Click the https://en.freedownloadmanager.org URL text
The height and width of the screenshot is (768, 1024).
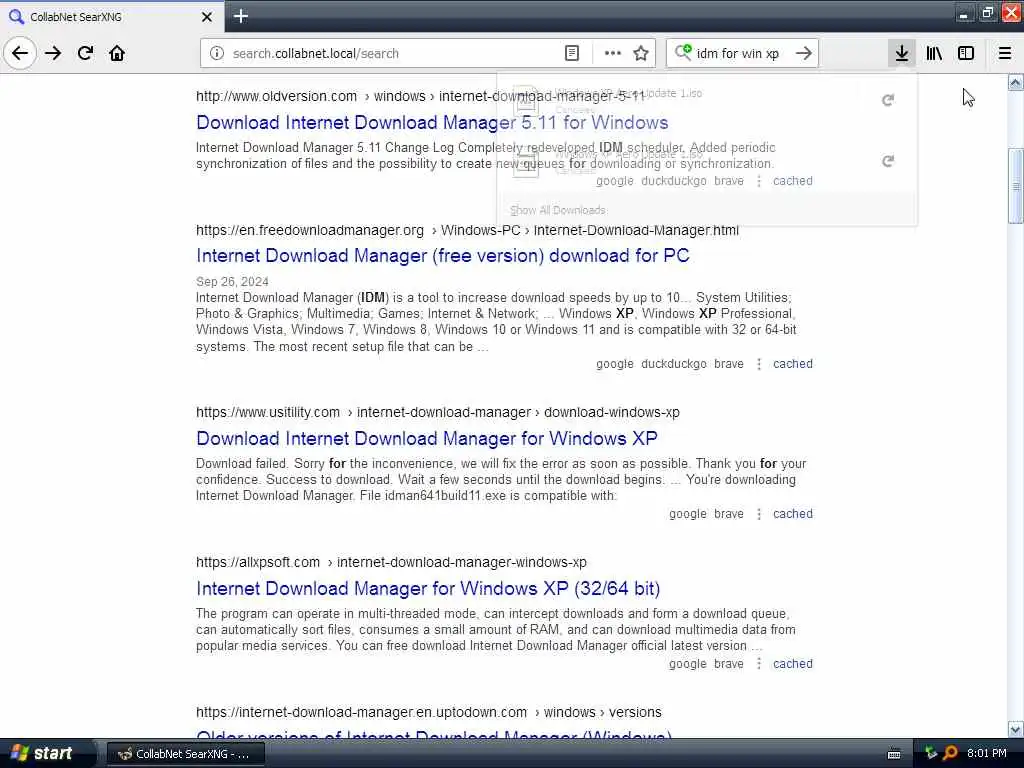point(310,231)
